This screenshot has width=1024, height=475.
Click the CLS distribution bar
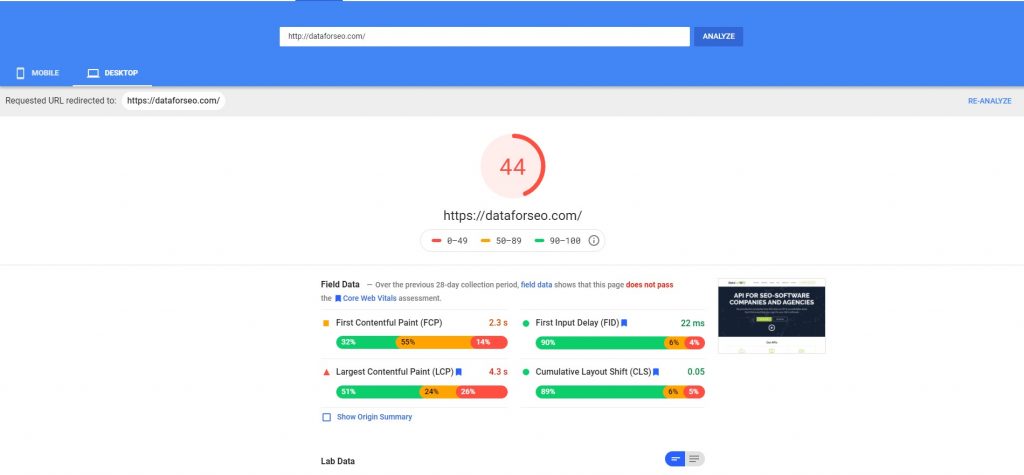(x=620, y=392)
